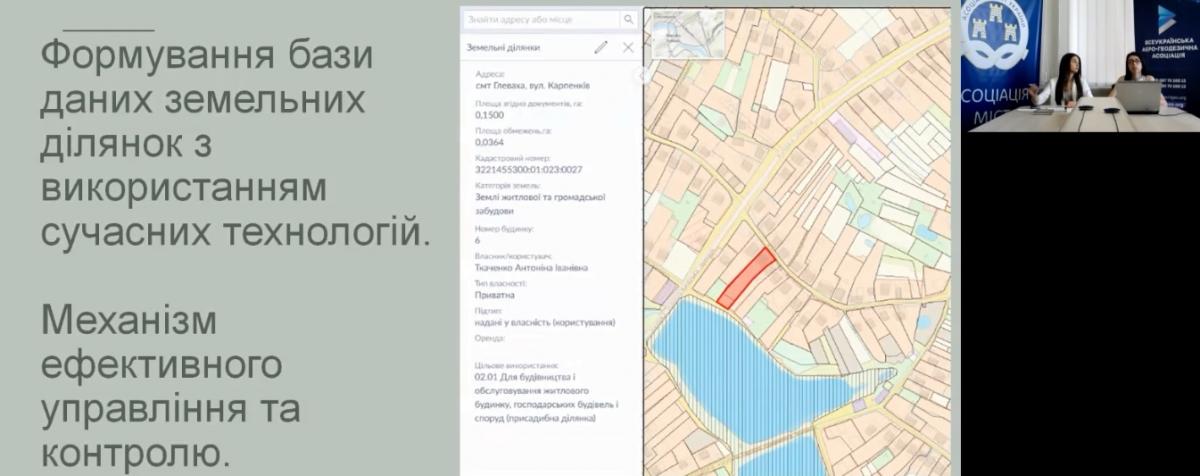Click the ownership type value Приватна
1200x476 pixels.
pos(495,295)
